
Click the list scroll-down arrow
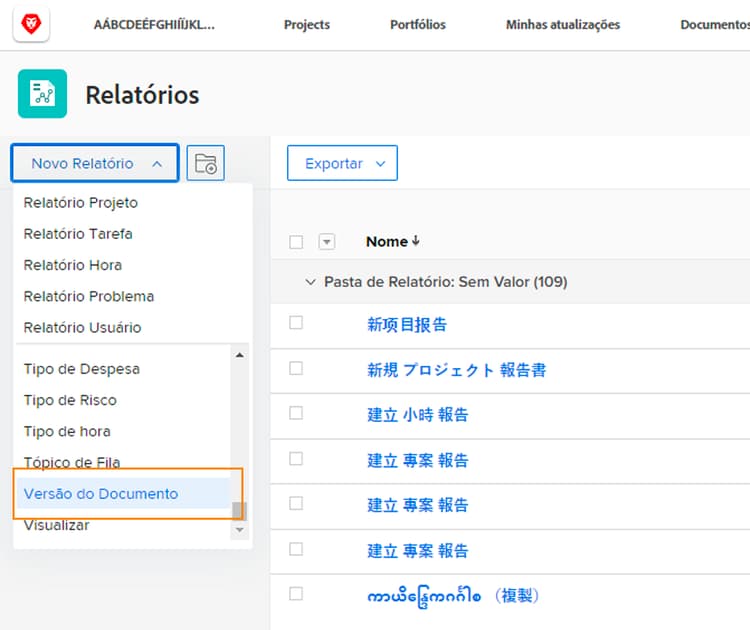pyautogui.click(x=240, y=530)
